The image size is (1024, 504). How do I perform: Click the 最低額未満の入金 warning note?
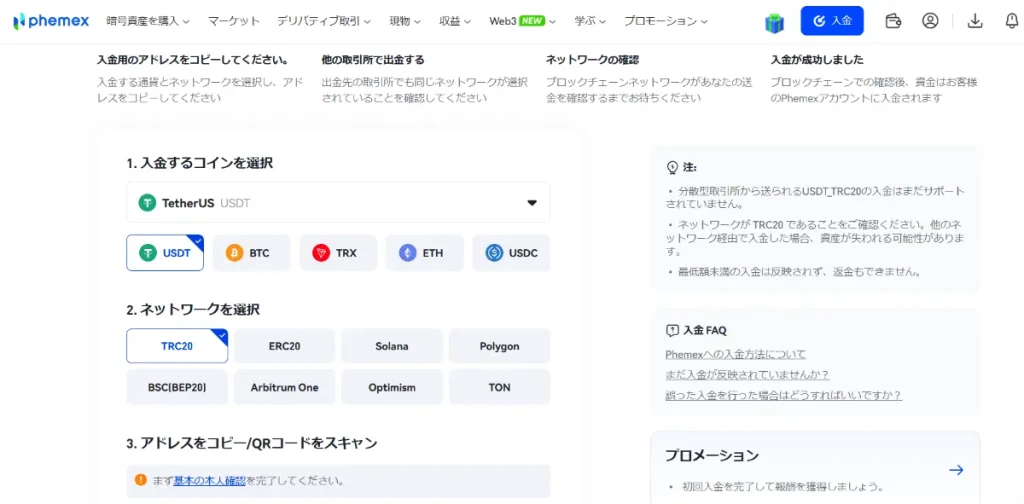coord(801,272)
